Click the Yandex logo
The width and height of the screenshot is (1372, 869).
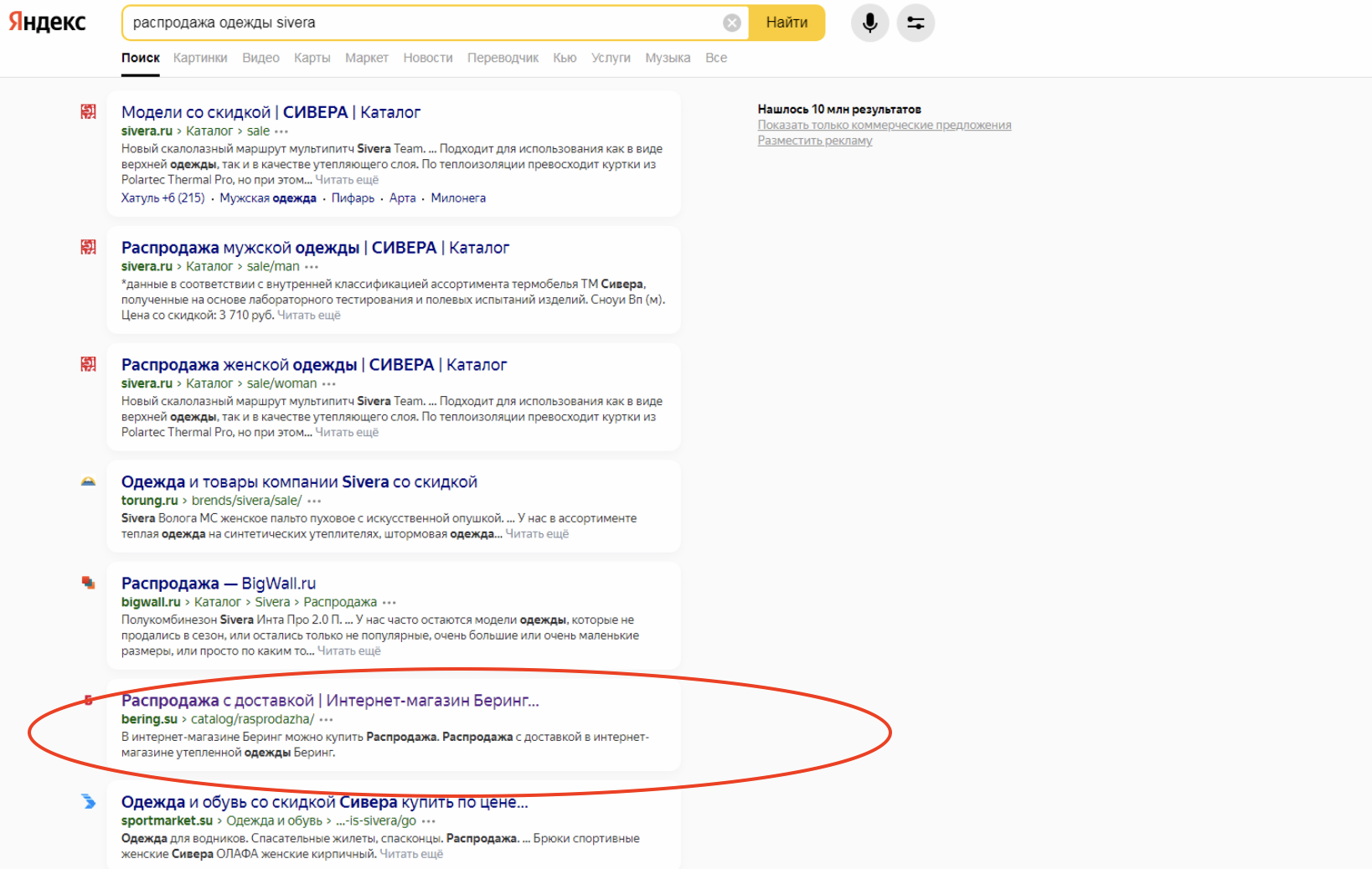pos(48,23)
